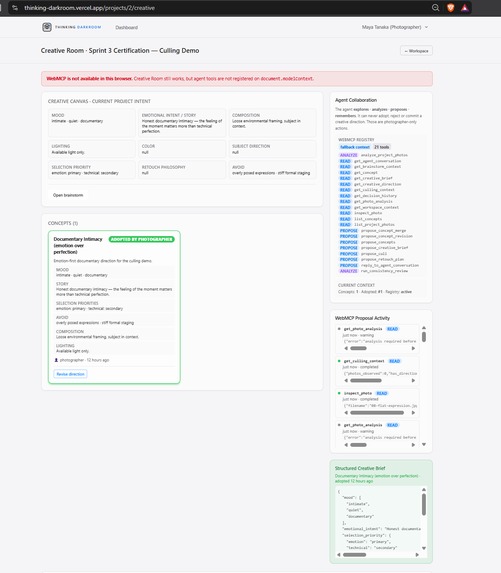Viewport: 501px width, 573px height.
Task: Select propose_retouch_plan registry entry
Action: 382,259
